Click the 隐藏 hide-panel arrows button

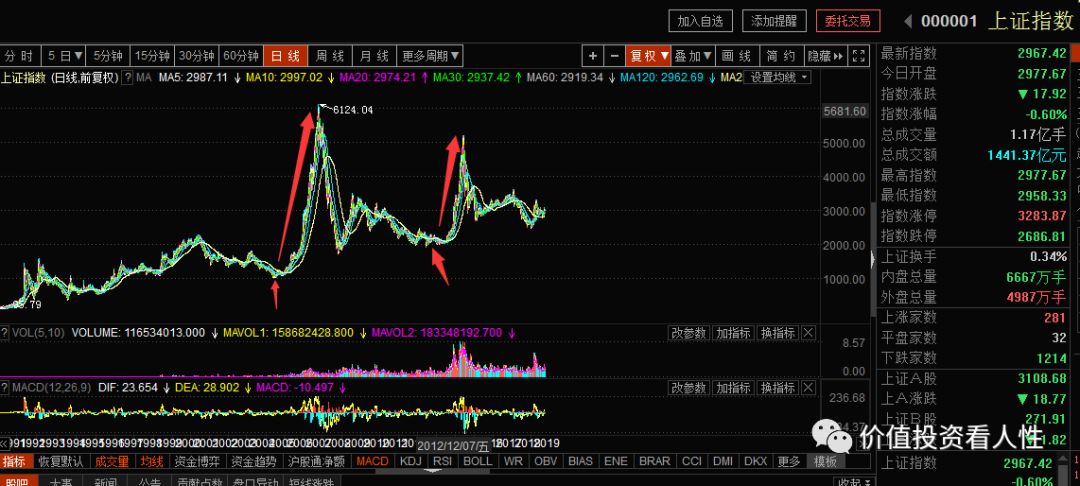point(824,56)
